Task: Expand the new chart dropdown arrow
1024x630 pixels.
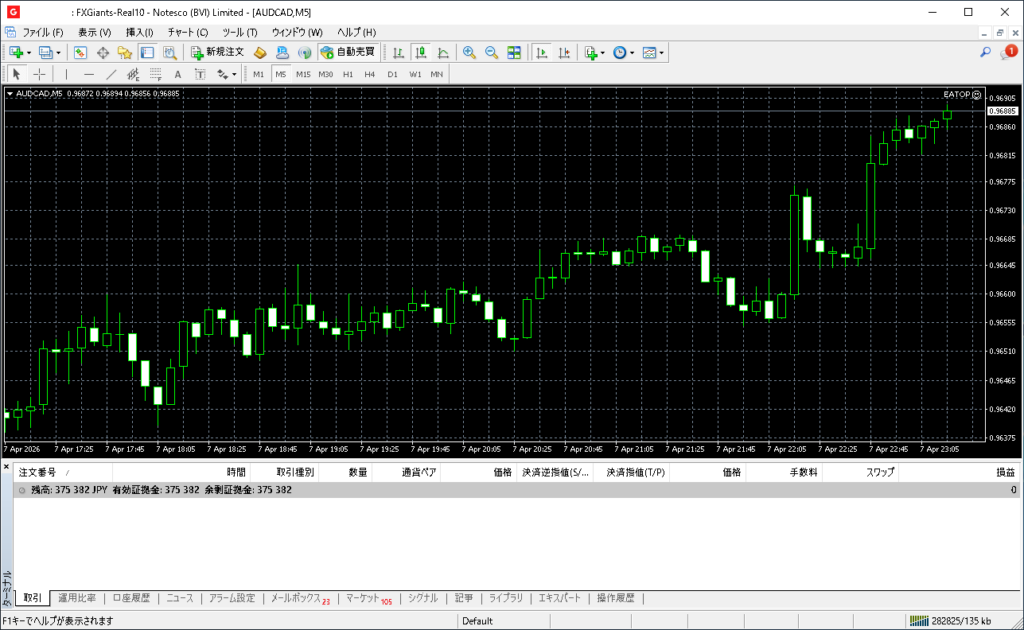Action: click(x=29, y=52)
